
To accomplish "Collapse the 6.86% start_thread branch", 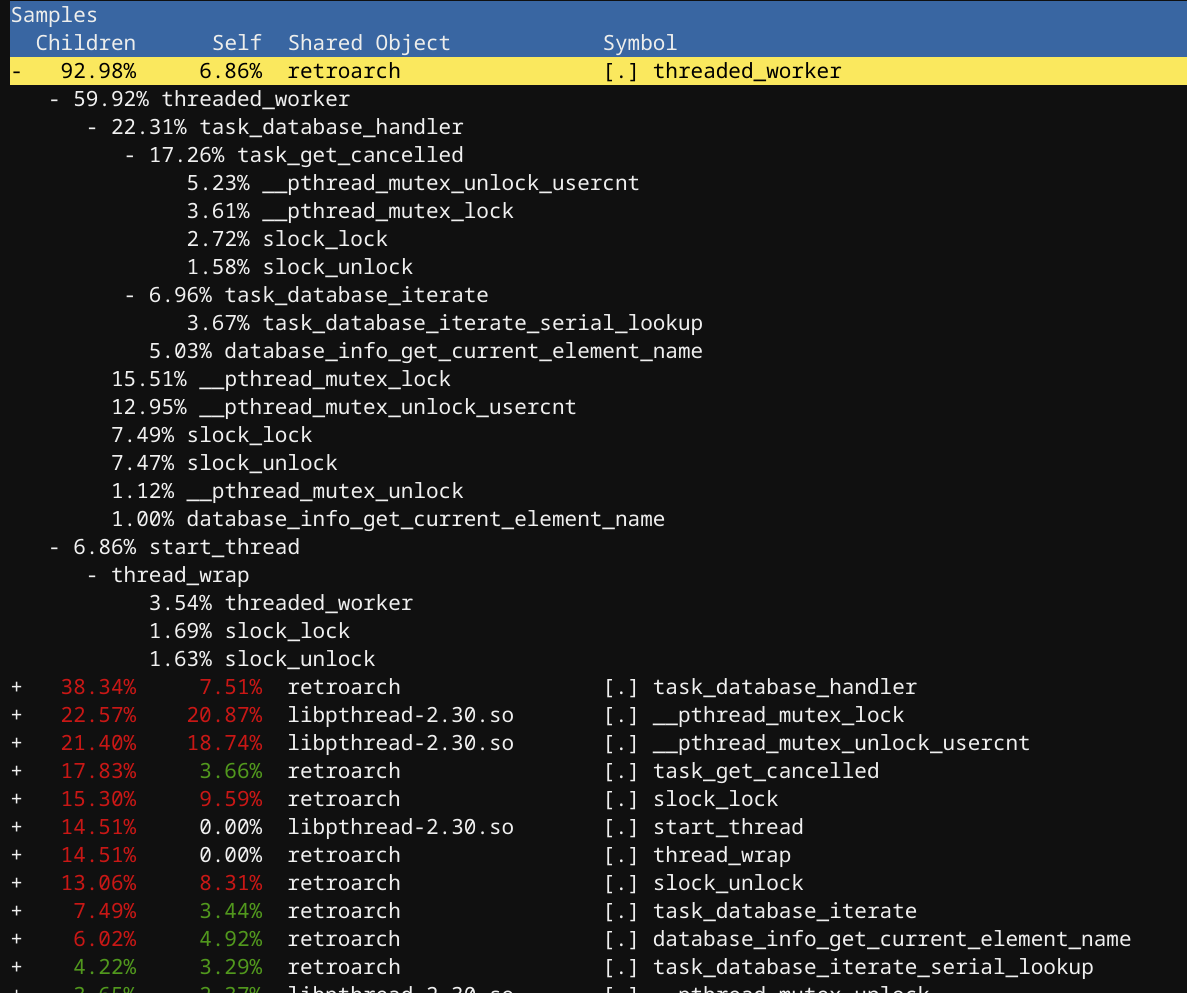I will (x=54, y=547).
